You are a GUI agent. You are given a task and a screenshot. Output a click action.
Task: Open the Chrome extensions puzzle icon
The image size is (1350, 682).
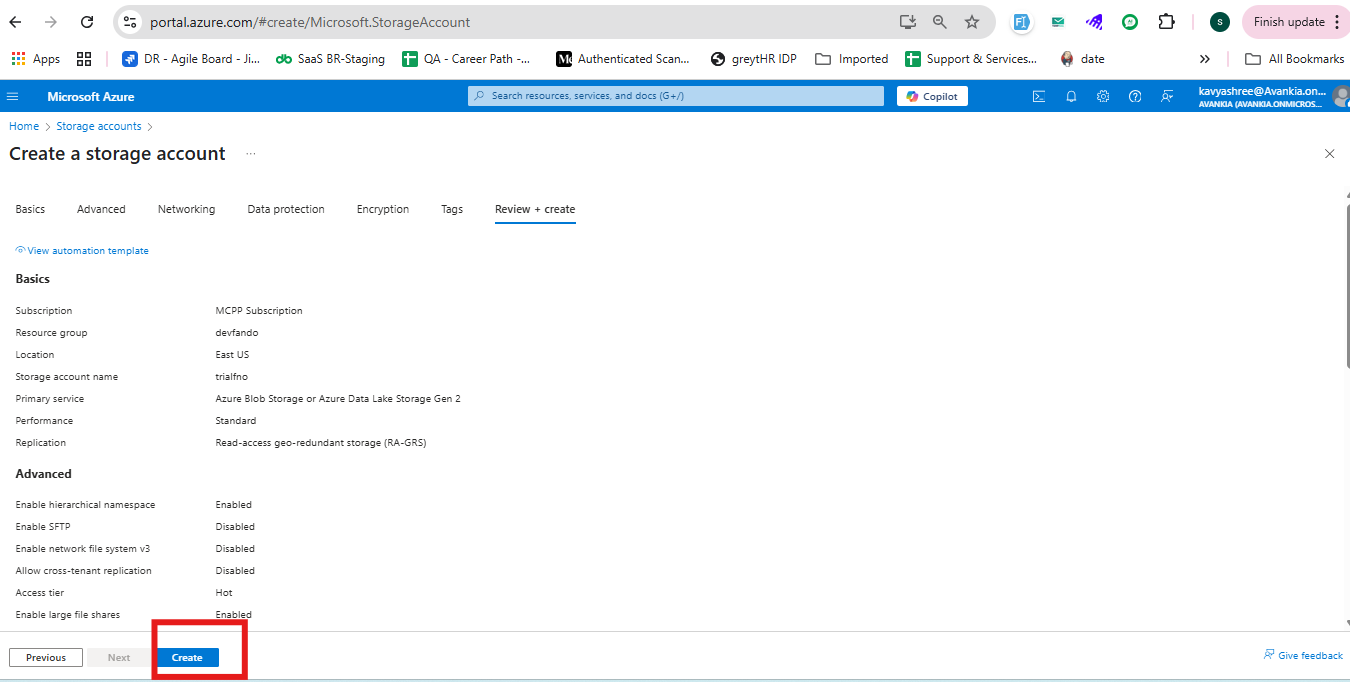click(x=1166, y=22)
